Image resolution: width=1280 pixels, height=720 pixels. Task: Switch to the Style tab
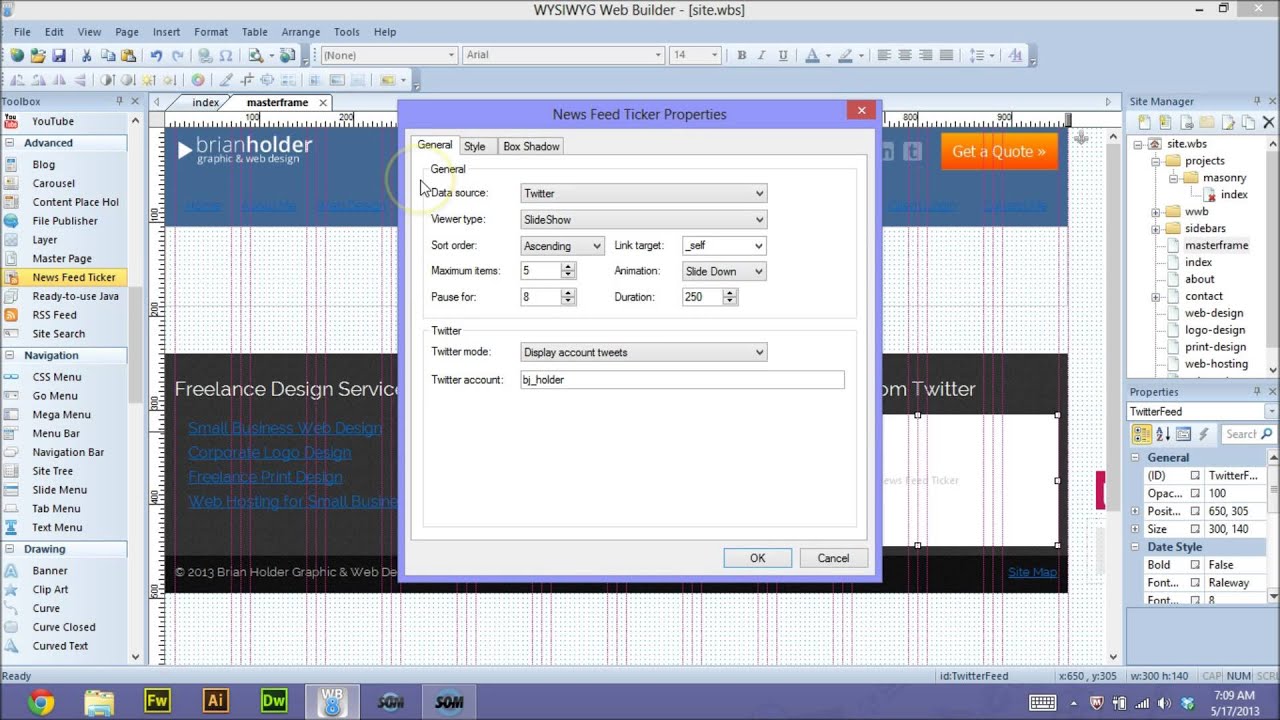475,146
